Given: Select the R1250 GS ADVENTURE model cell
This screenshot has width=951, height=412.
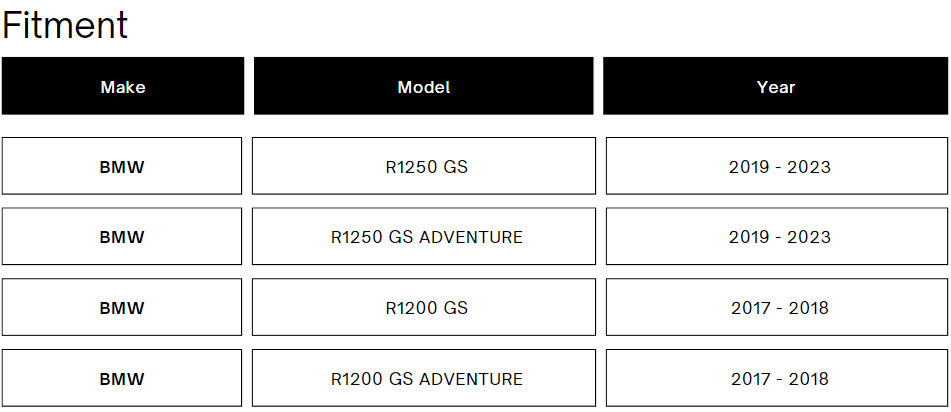Looking at the screenshot, I should point(424,237).
